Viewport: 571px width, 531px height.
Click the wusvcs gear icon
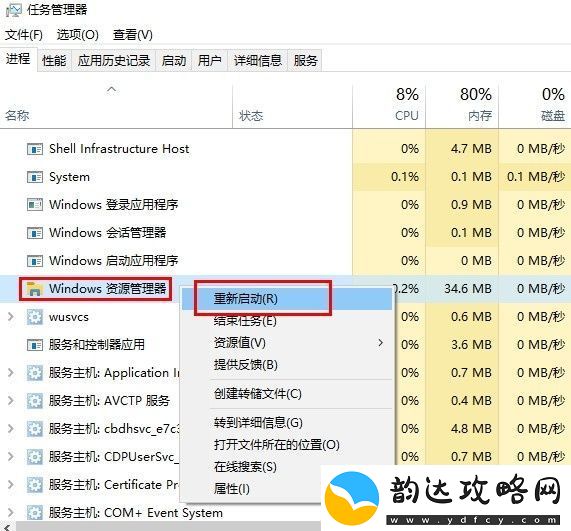(35, 317)
